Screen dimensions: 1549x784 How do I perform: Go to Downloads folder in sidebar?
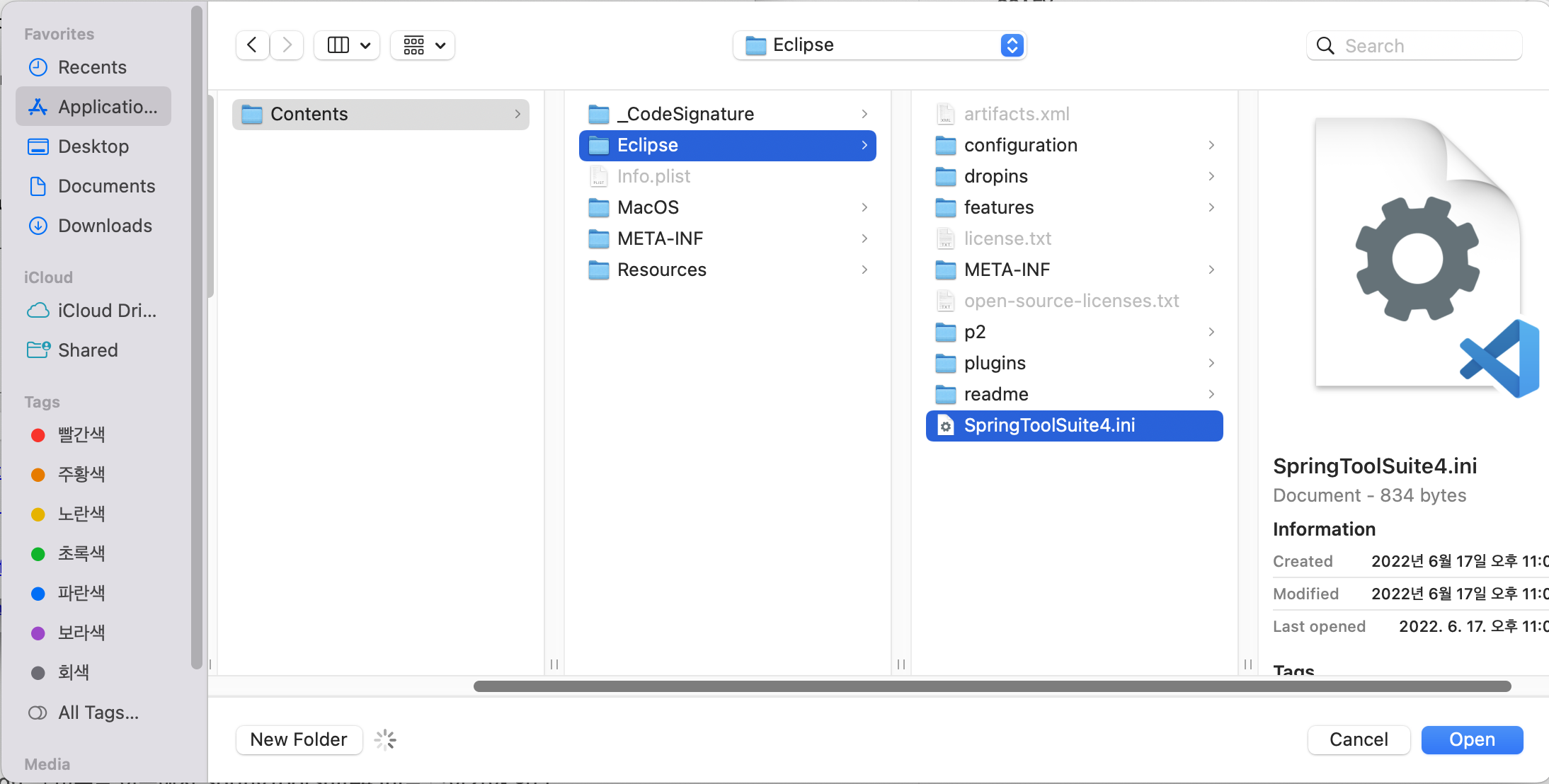(105, 226)
